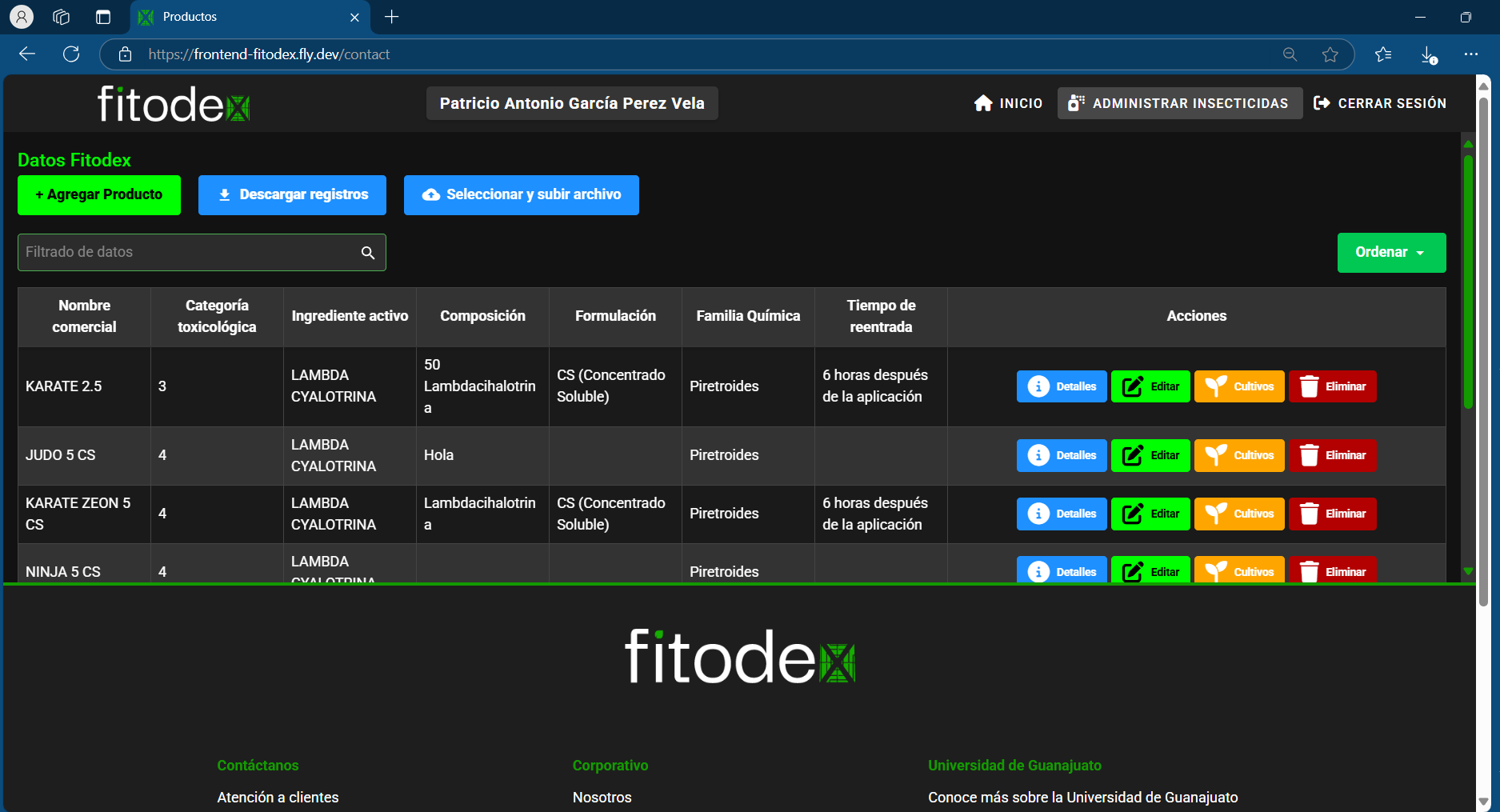The height and width of the screenshot is (812, 1500).
Task: Click the search magnifier in filter box
Action: coord(368,253)
